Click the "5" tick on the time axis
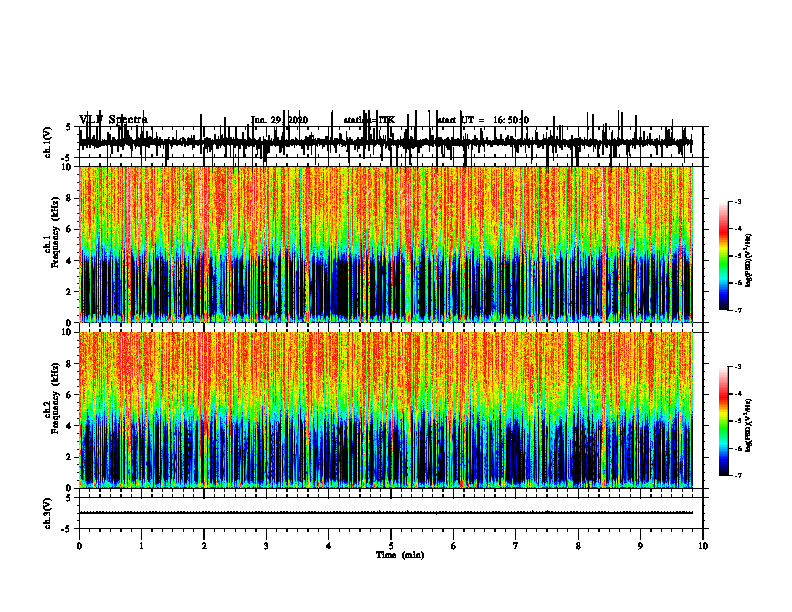 click(x=391, y=546)
